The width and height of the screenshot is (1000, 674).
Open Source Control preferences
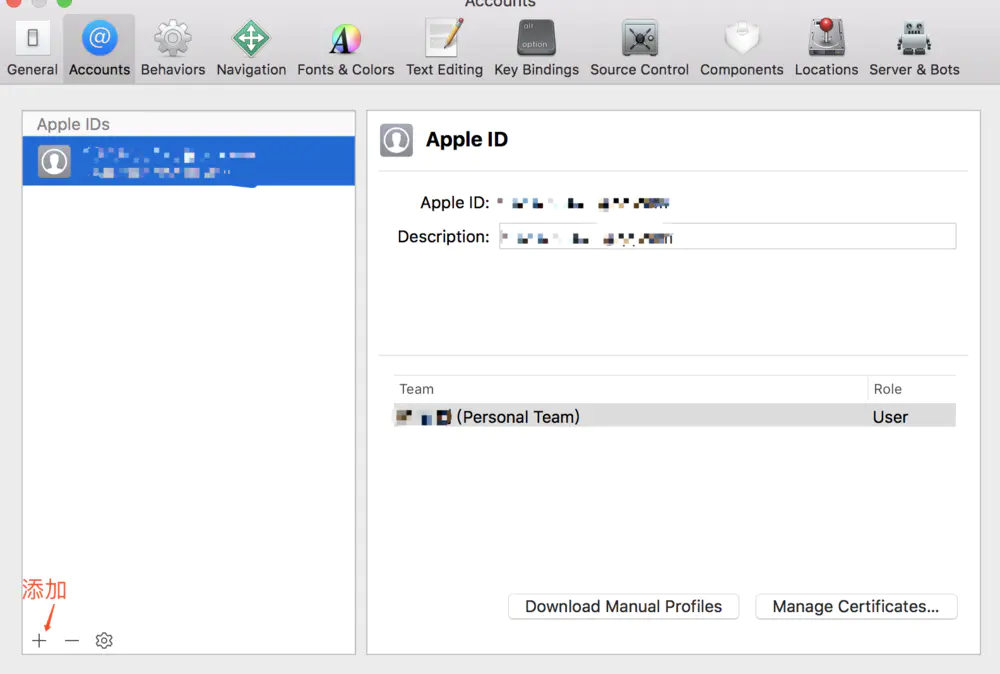[x=639, y=49]
